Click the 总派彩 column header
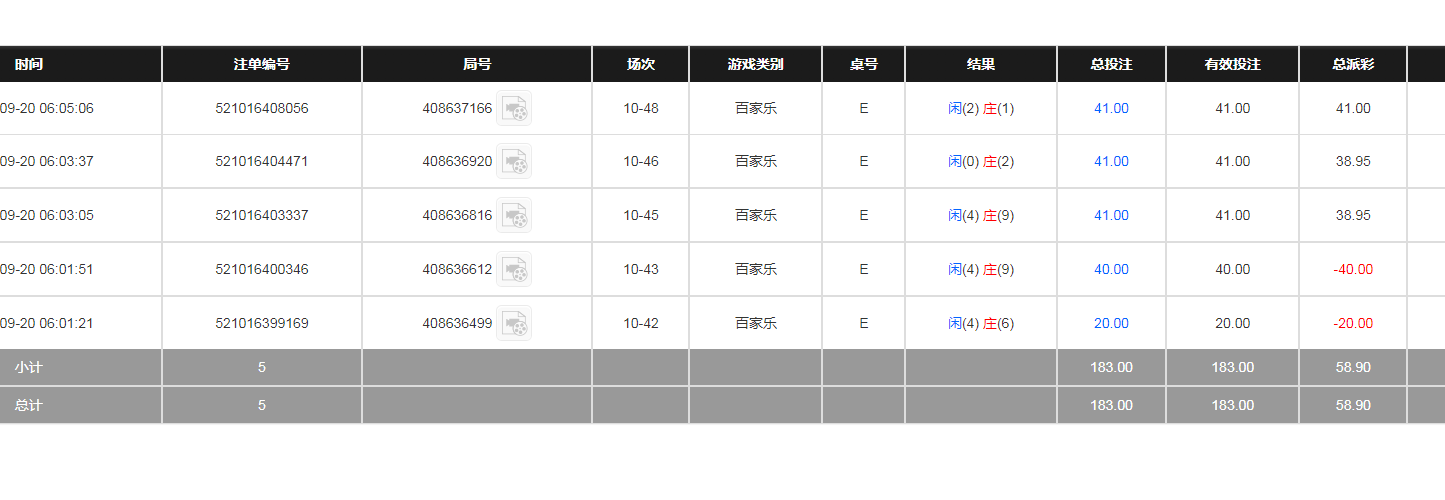This screenshot has height=500, width=1445. coord(1353,64)
